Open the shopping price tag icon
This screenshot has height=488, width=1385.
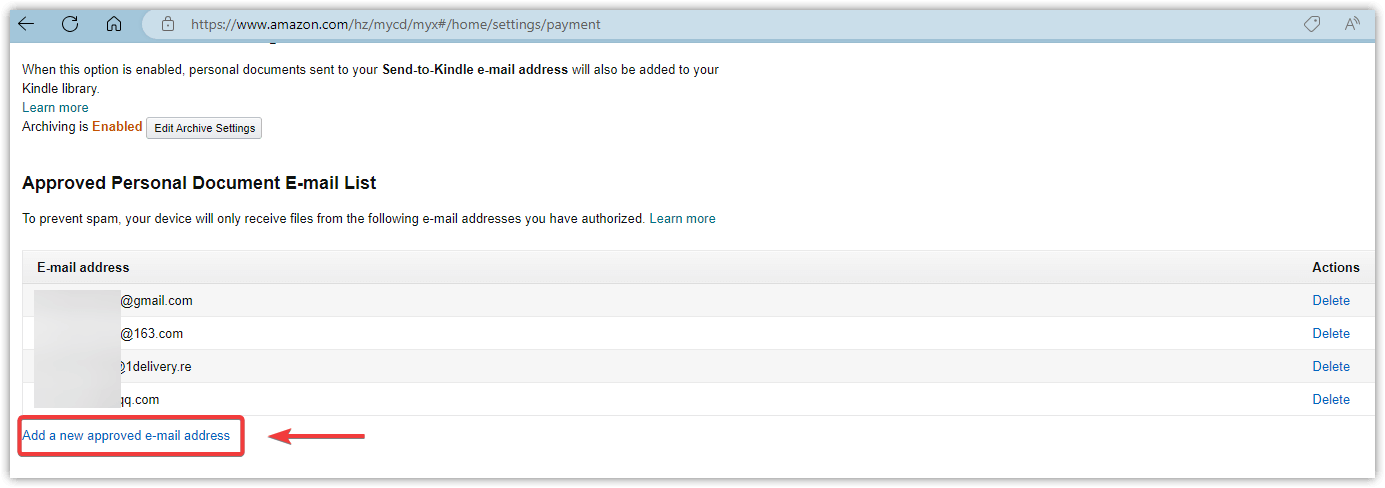pos(1312,24)
